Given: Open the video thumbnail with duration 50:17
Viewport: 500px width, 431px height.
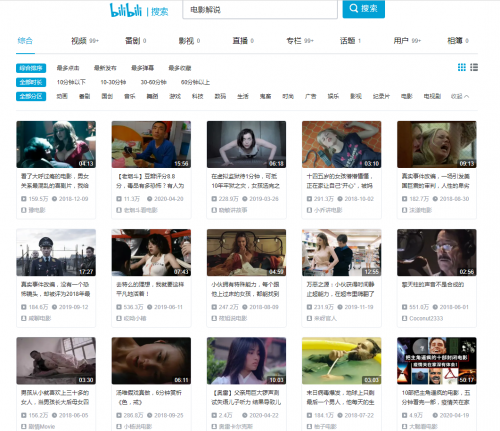Looking at the screenshot, I should [x=437, y=361].
